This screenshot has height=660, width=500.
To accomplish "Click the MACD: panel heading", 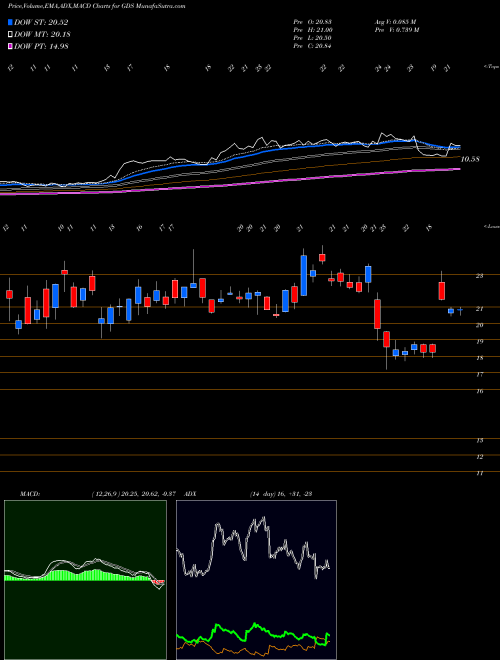I will pyautogui.click(x=30, y=494).
